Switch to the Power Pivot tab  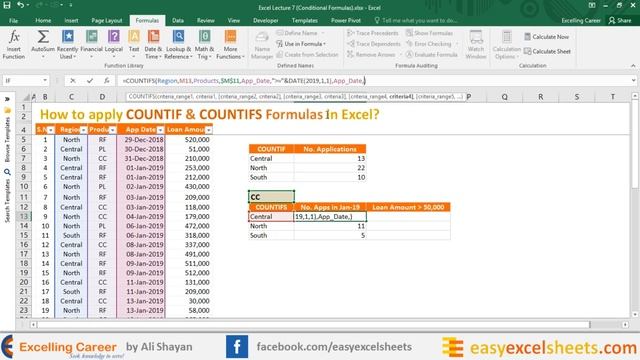tap(346, 20)
